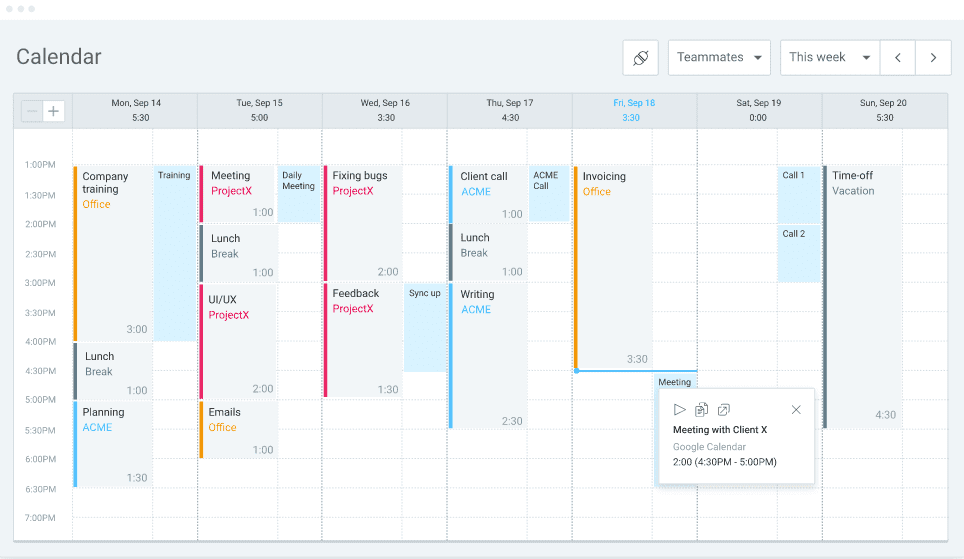The height and width of the screenshot is (559, 964).
Task: Open the Writing ACME entry
Action: click(x=488, y=355)
